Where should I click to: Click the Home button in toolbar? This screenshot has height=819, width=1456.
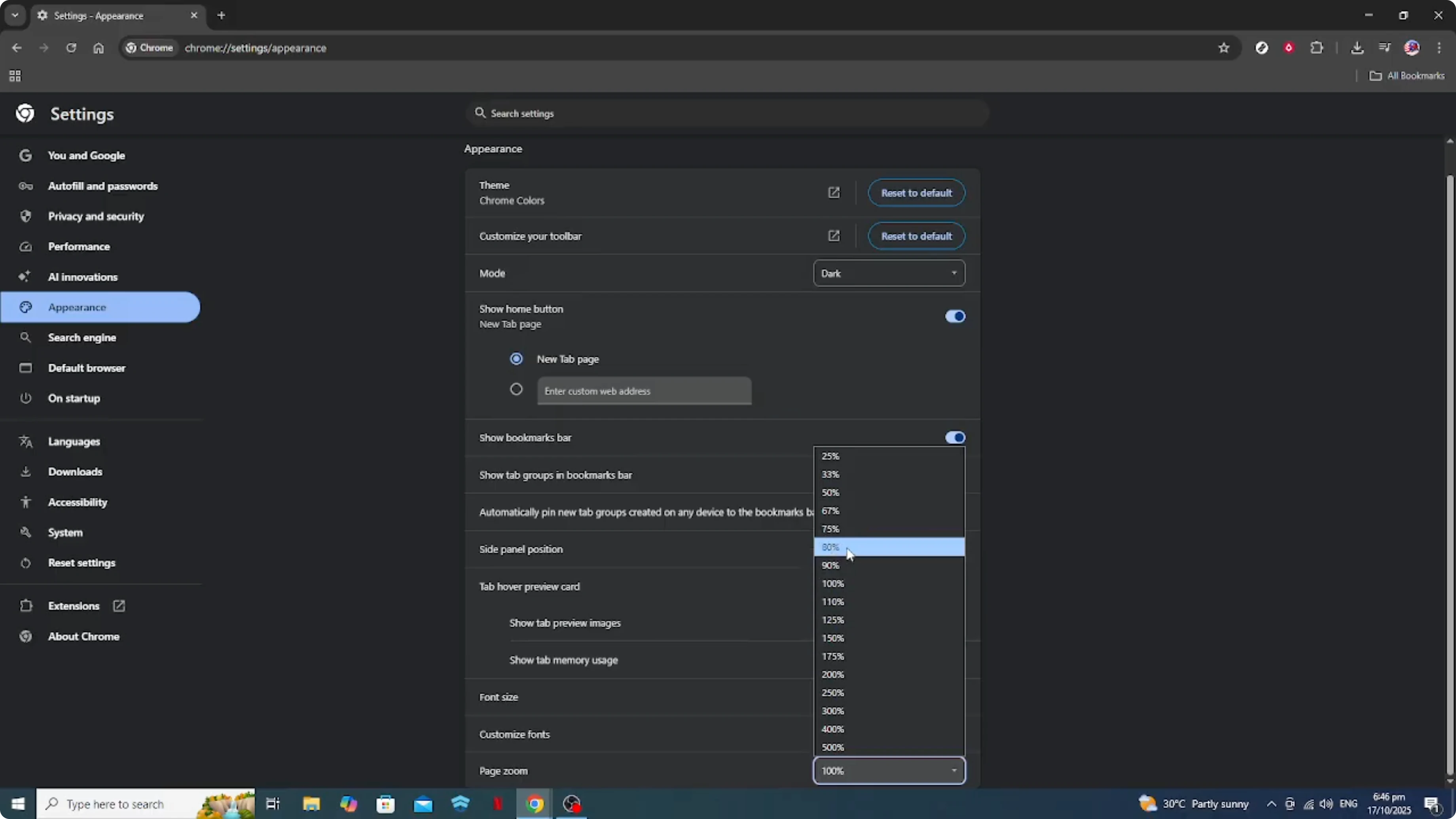click(99, 48)
